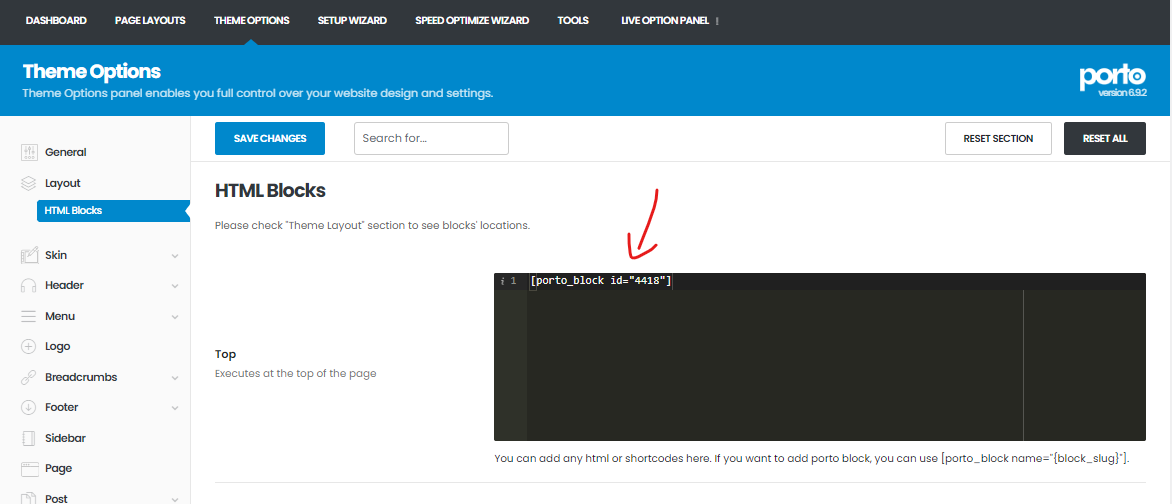Expand the Footer section chevron
Screen dimensions: 1172x504
click(x=175, y=408)
